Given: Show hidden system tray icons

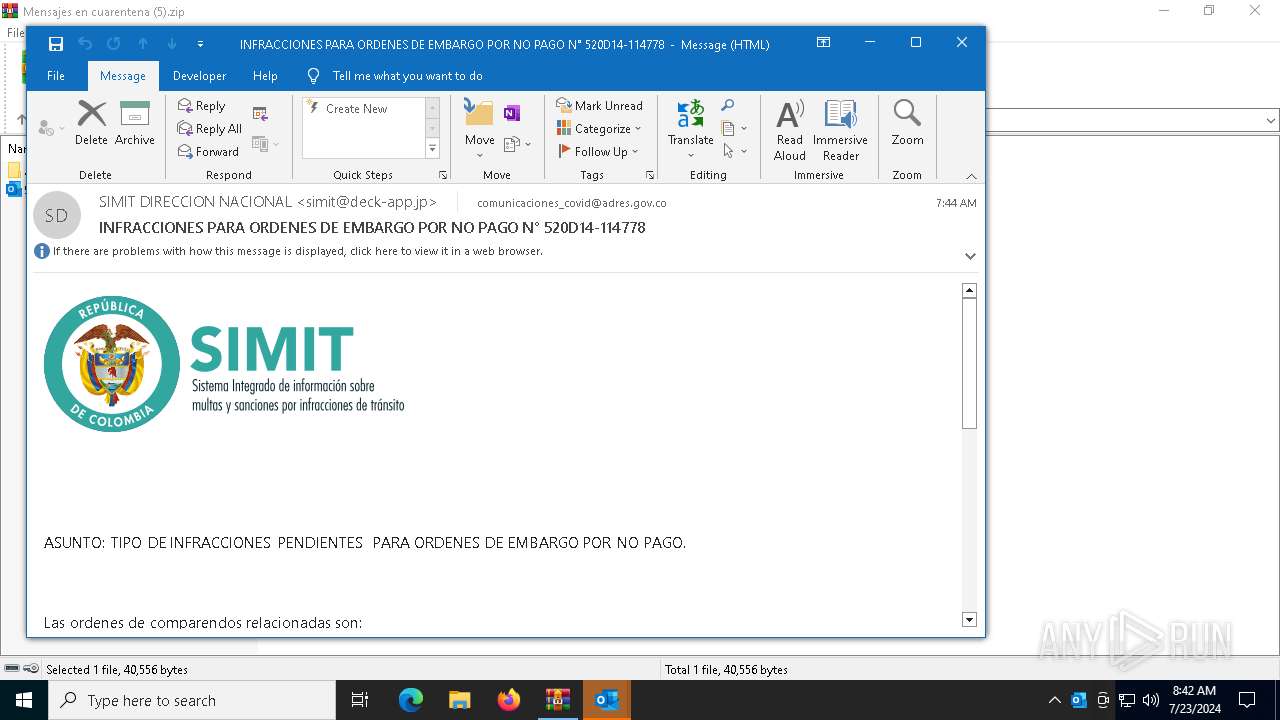Looking at the screenshot, I should [1055, 700].
